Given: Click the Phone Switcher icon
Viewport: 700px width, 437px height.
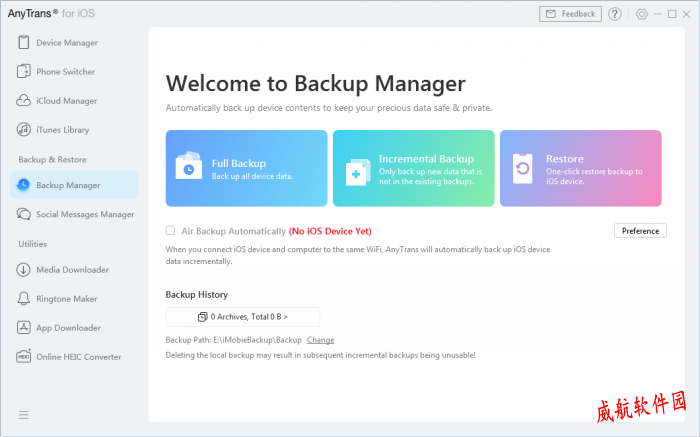Looking at the screenshot, I should [24, 71].
